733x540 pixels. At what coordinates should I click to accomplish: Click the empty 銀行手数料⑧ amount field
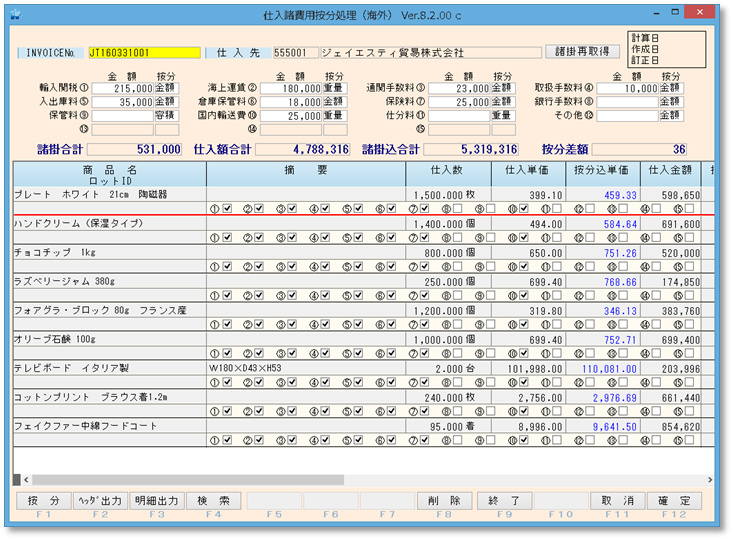pyautogui.click(x=628, y=102)
